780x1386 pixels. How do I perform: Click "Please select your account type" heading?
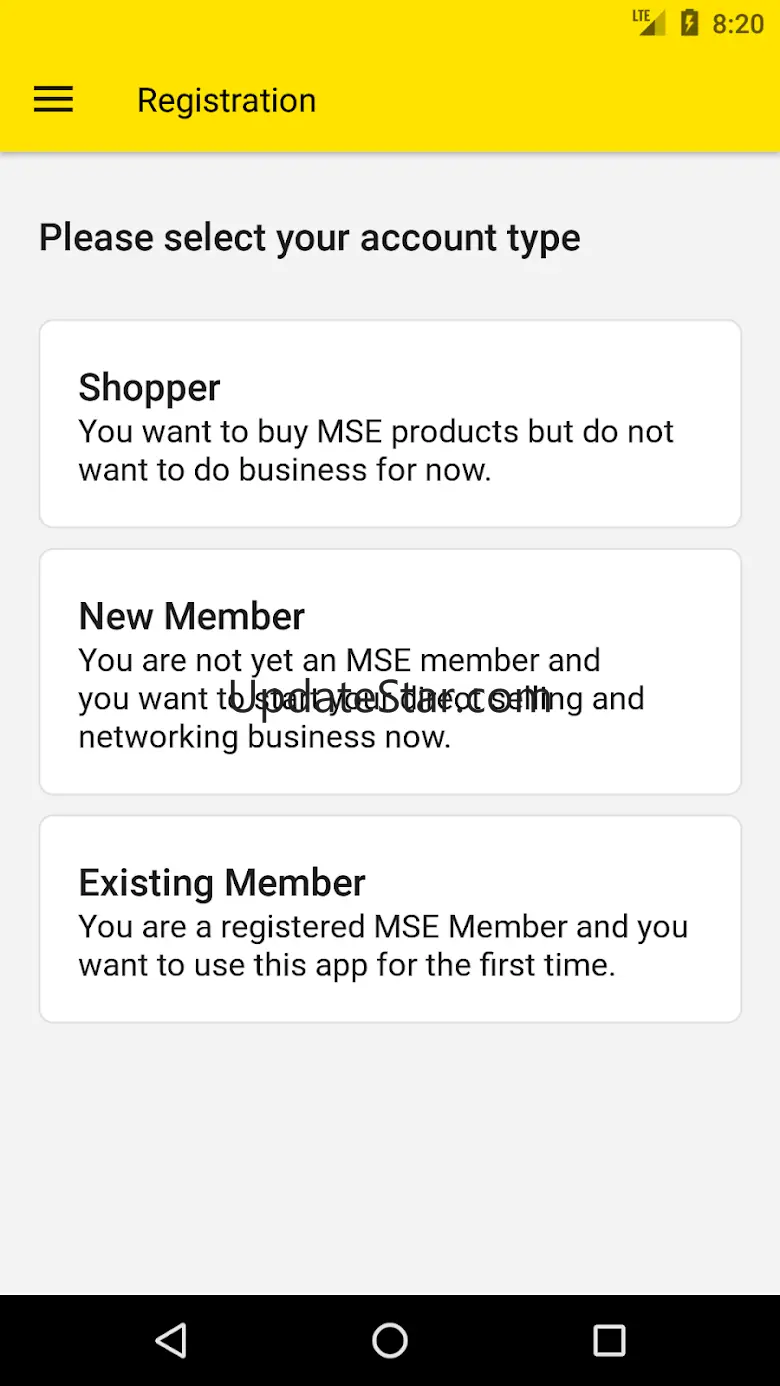click(x=309, y=238)
